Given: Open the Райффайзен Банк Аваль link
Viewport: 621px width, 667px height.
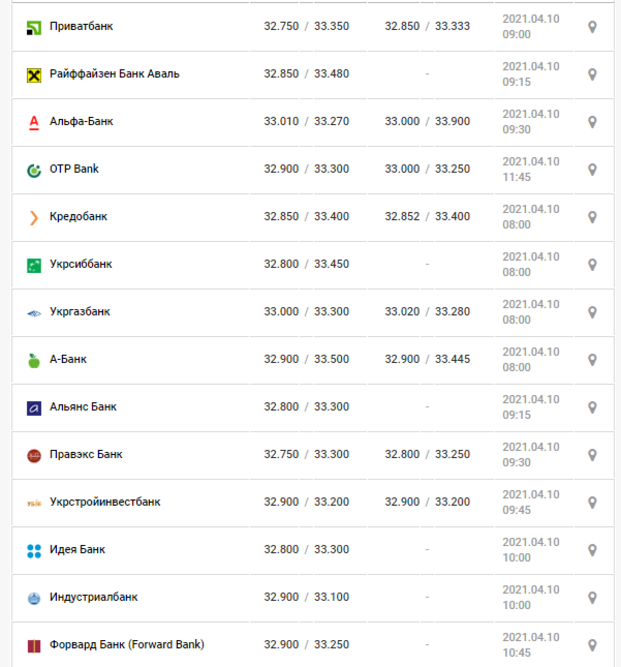Looking at the screenshot, I should pos(114,74).
